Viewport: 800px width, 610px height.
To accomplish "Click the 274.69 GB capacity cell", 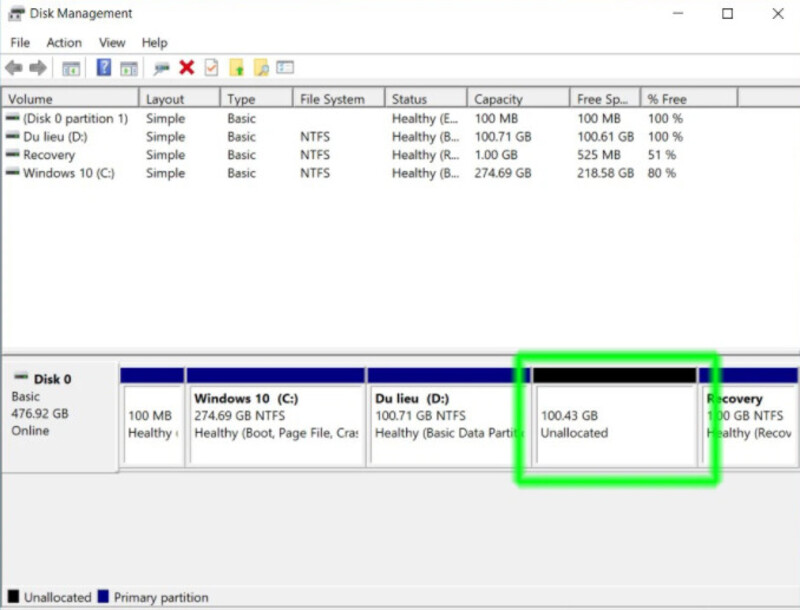I will 503,173.
